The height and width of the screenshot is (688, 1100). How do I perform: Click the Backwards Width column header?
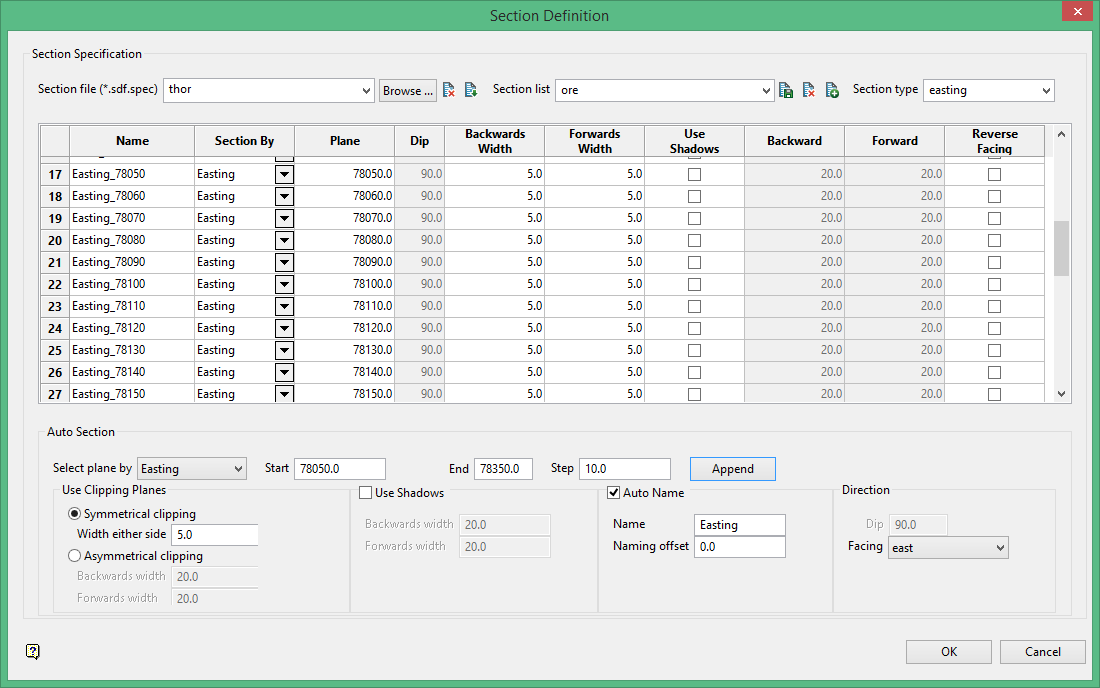click(494, 141)
